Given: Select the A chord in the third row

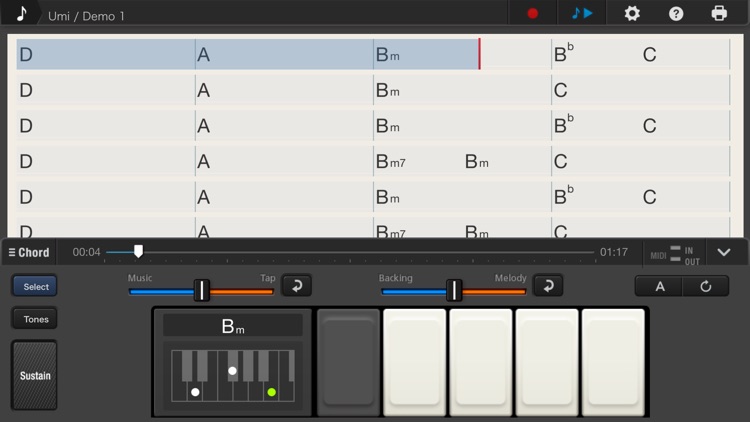Looking at the screenshot, I should coord(203,126).
